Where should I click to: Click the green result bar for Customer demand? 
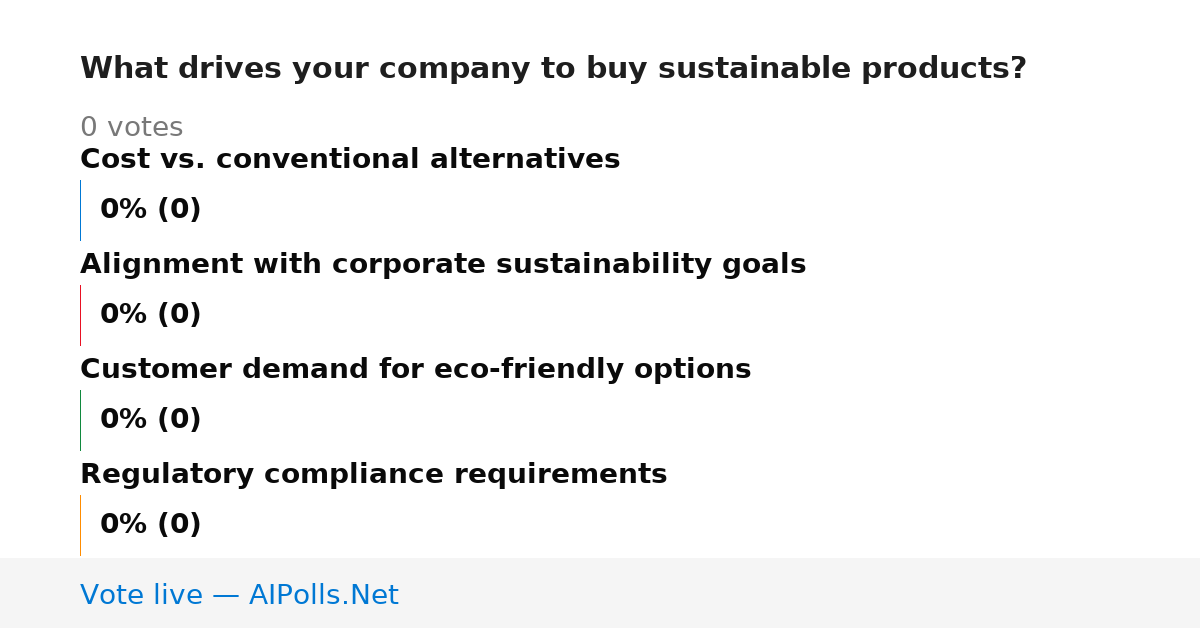click(x=80, y=420)
